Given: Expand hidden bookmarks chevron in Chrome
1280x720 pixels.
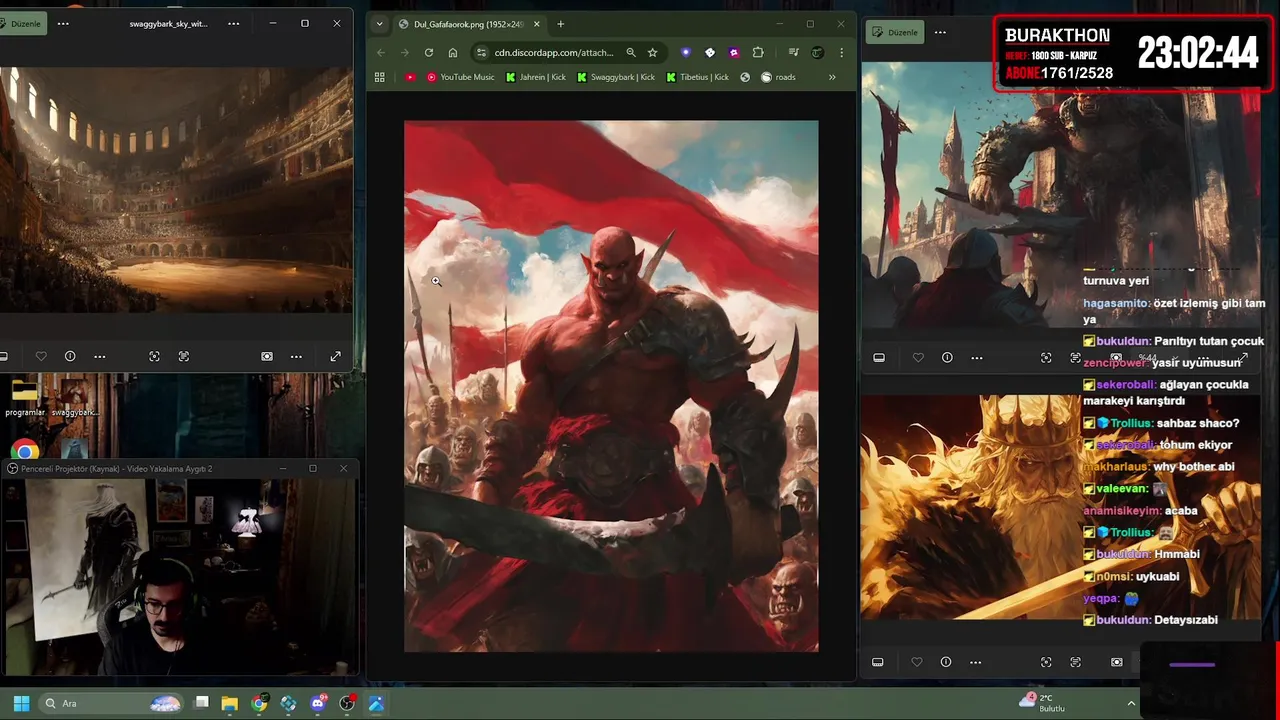Looking at the screenshot, I should 832,77.
